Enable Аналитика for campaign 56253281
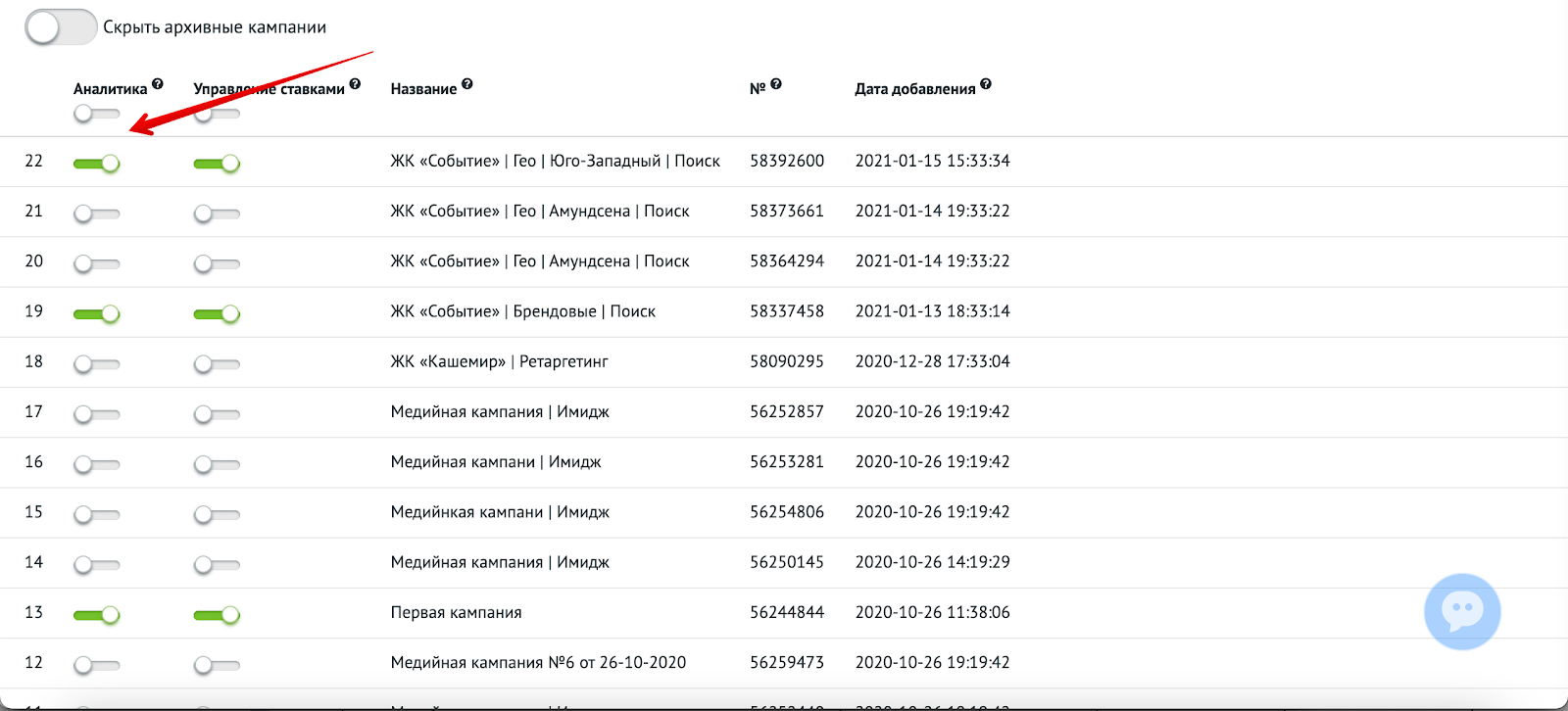The image size is (1568, 711). tap(96, 464)
